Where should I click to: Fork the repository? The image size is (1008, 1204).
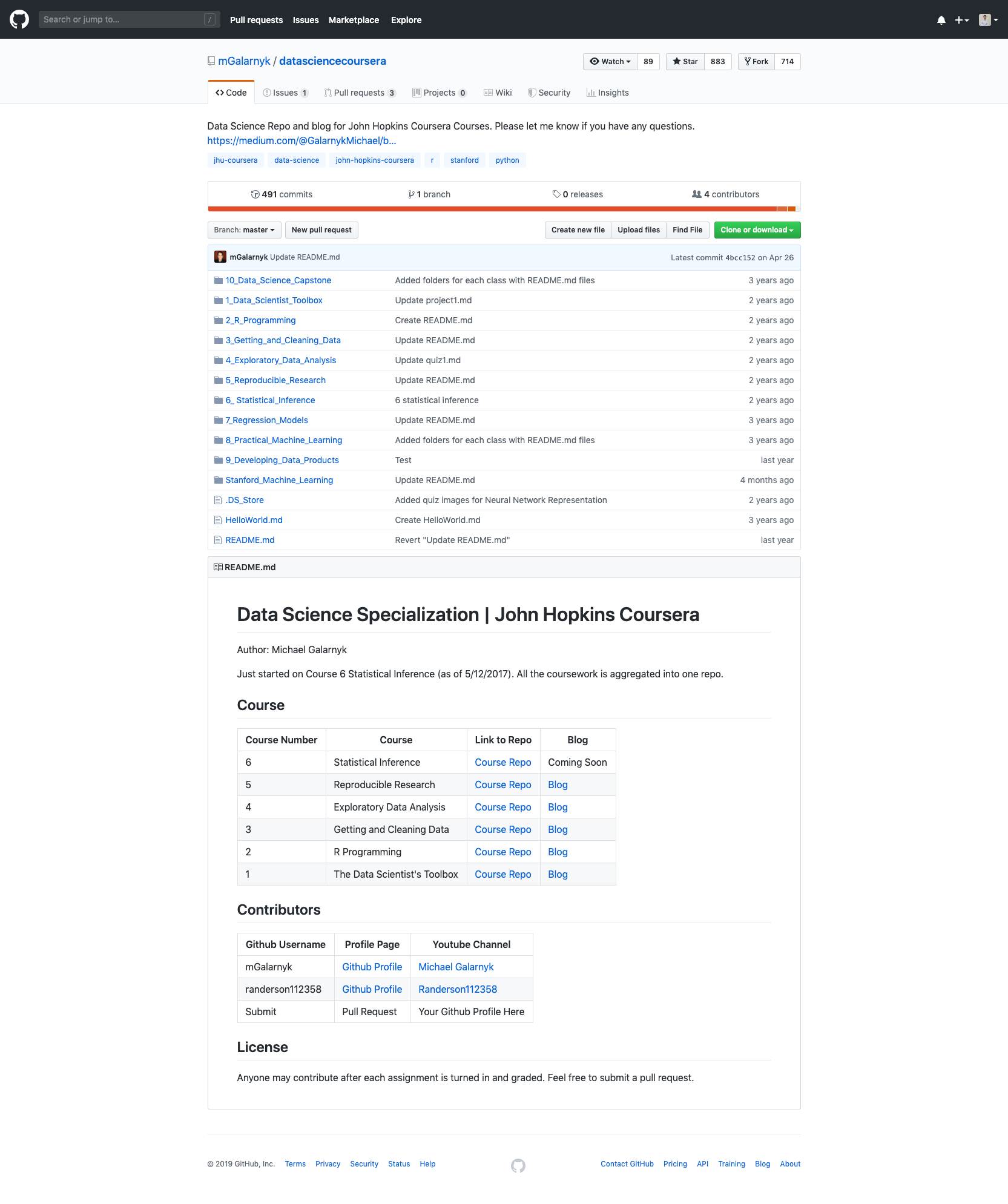(757, 62)
